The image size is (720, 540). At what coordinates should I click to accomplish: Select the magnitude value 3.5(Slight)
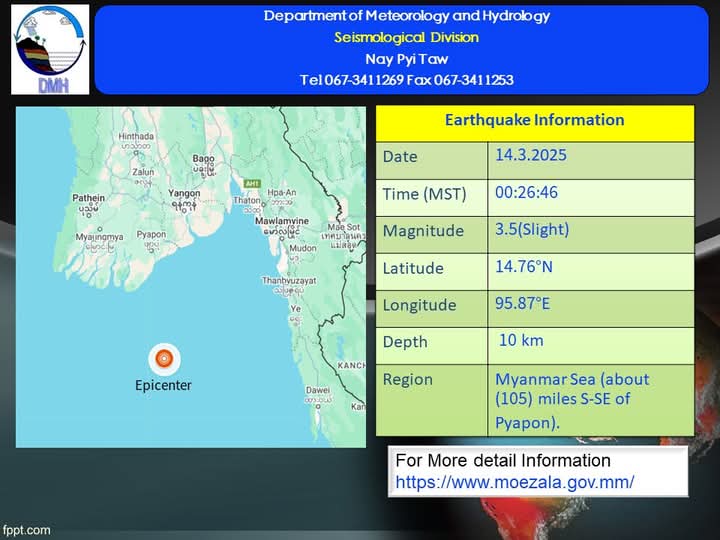[532, 229]
